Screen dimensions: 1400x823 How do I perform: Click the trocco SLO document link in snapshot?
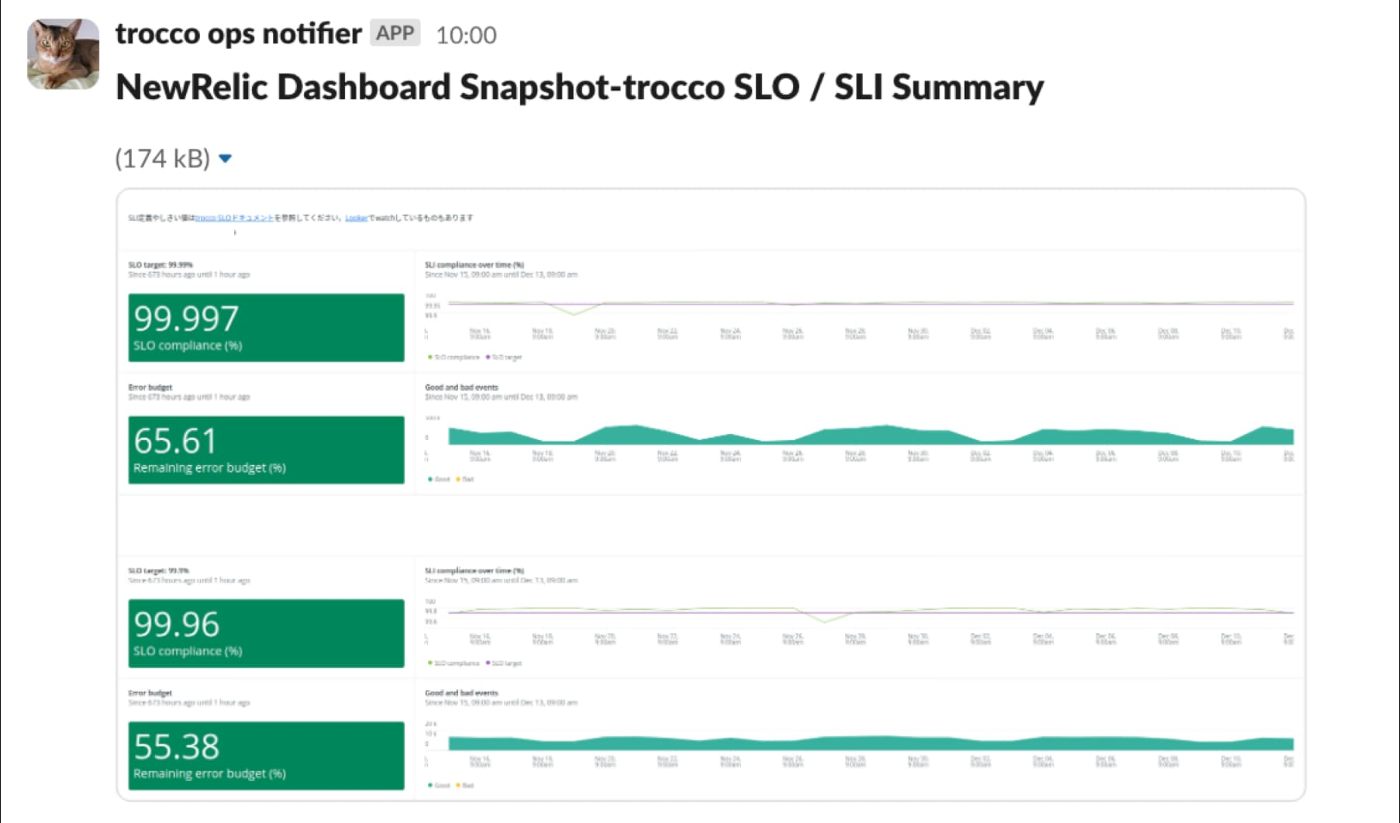(x=234, y=217)
